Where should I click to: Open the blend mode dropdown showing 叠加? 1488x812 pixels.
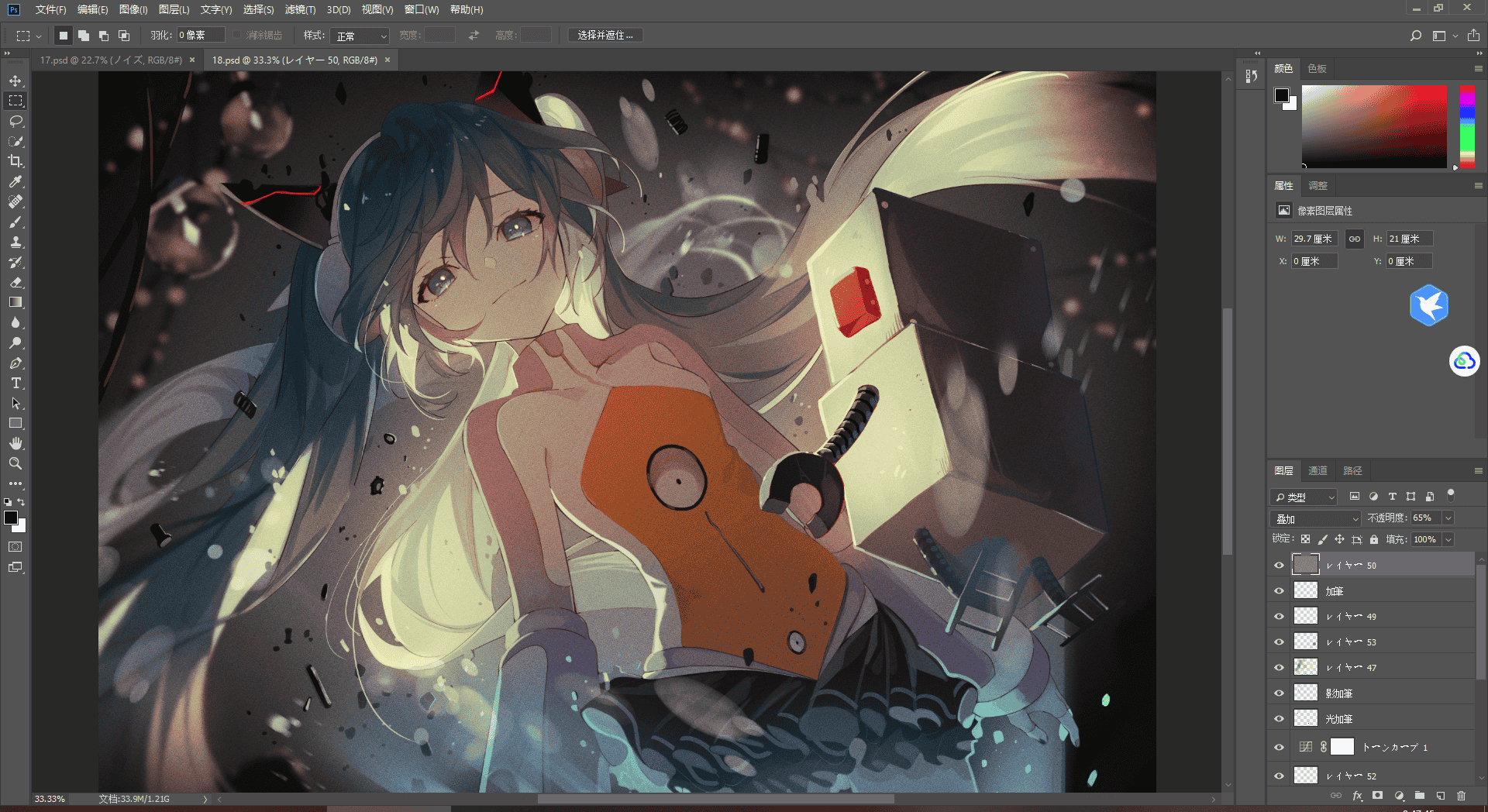(x=1316, y=518)
